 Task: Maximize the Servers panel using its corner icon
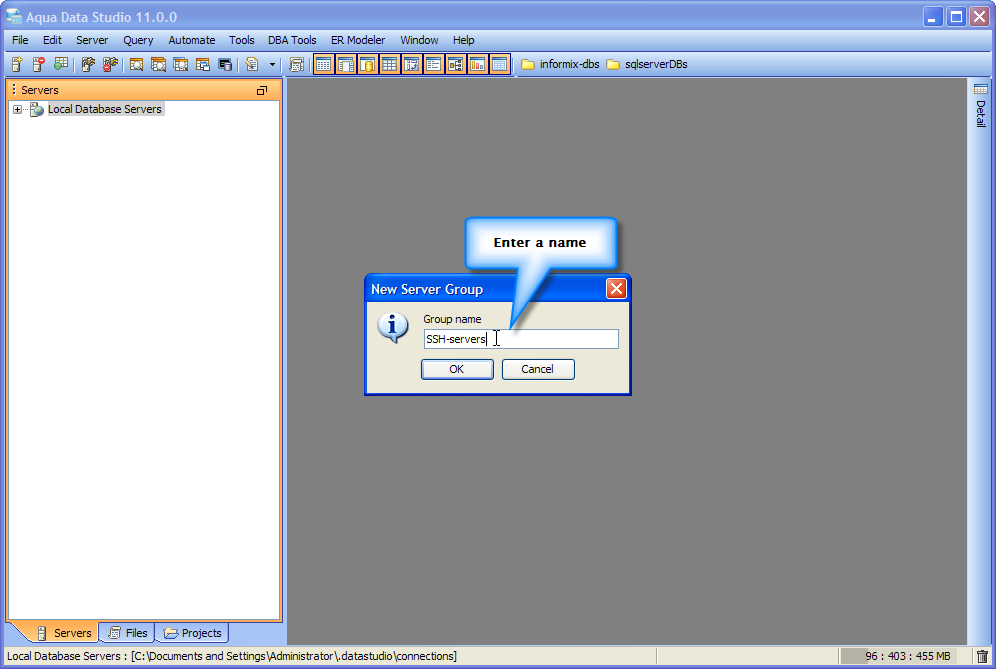[262, 90]
